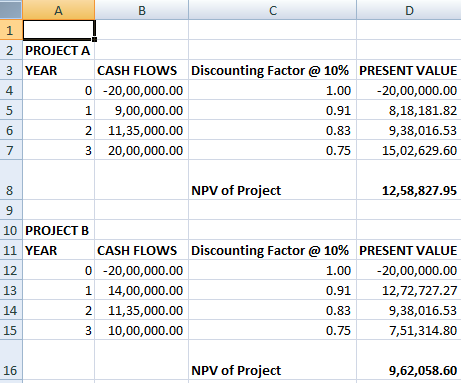Click PRESENT VALUE header in row 11
Screen dimensions: 461x383
[x=409, y=250]
